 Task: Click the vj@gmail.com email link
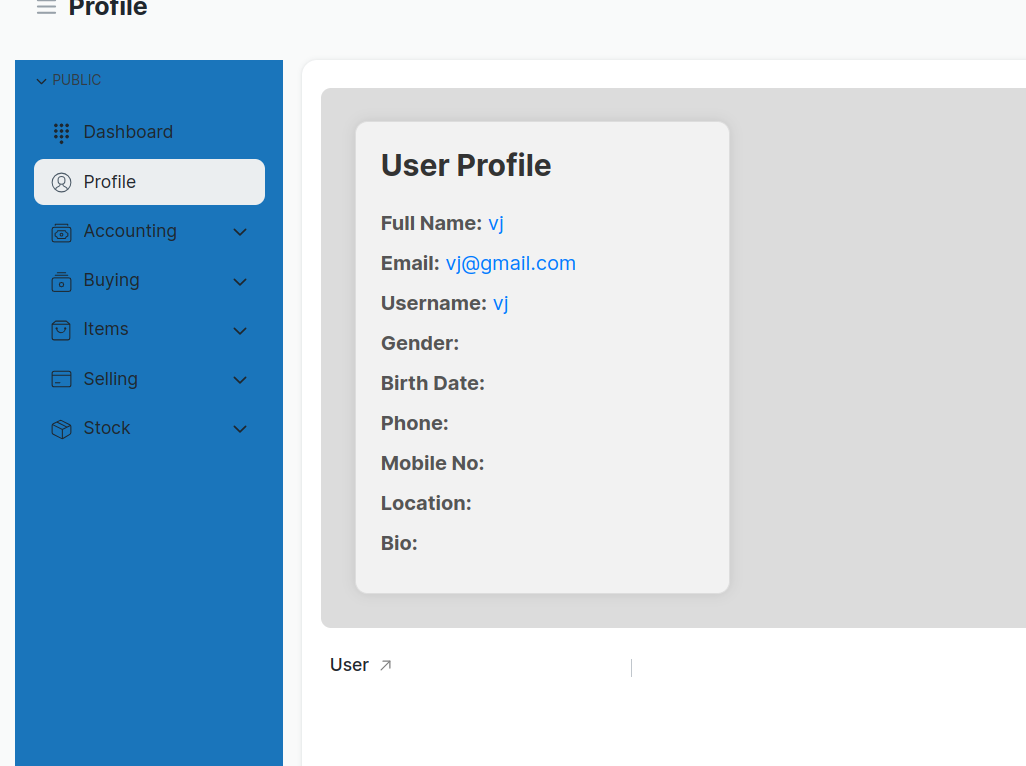coord(510,263)
